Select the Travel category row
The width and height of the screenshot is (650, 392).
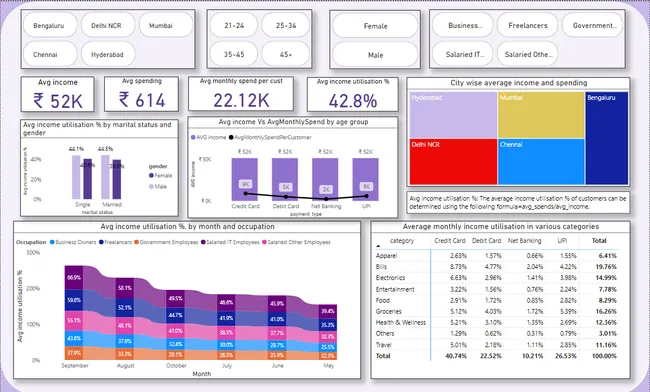tap(496, 345)
